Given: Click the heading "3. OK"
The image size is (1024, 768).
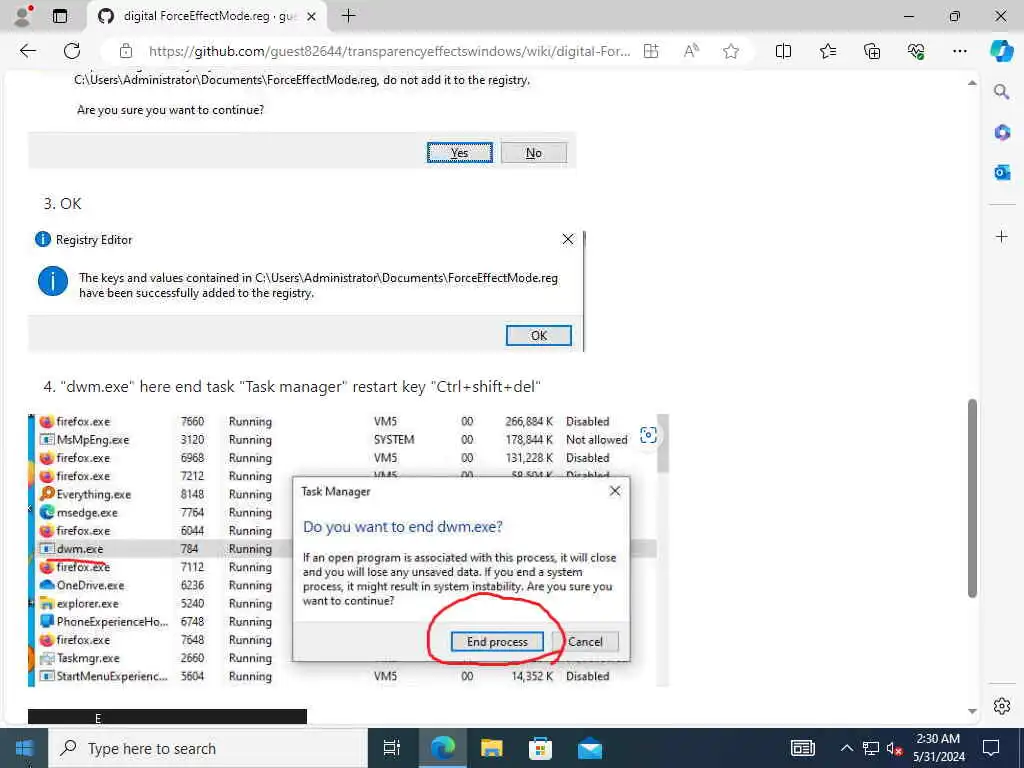Looking at the screenshot, I should 63,204.
